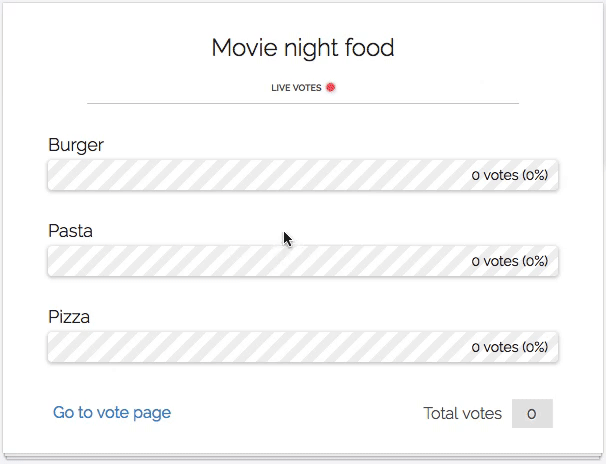Screen dimensions: 606x464
Task: Click the red live votes indicator dot
Action: pyautogui.click(x=330, y=87)
